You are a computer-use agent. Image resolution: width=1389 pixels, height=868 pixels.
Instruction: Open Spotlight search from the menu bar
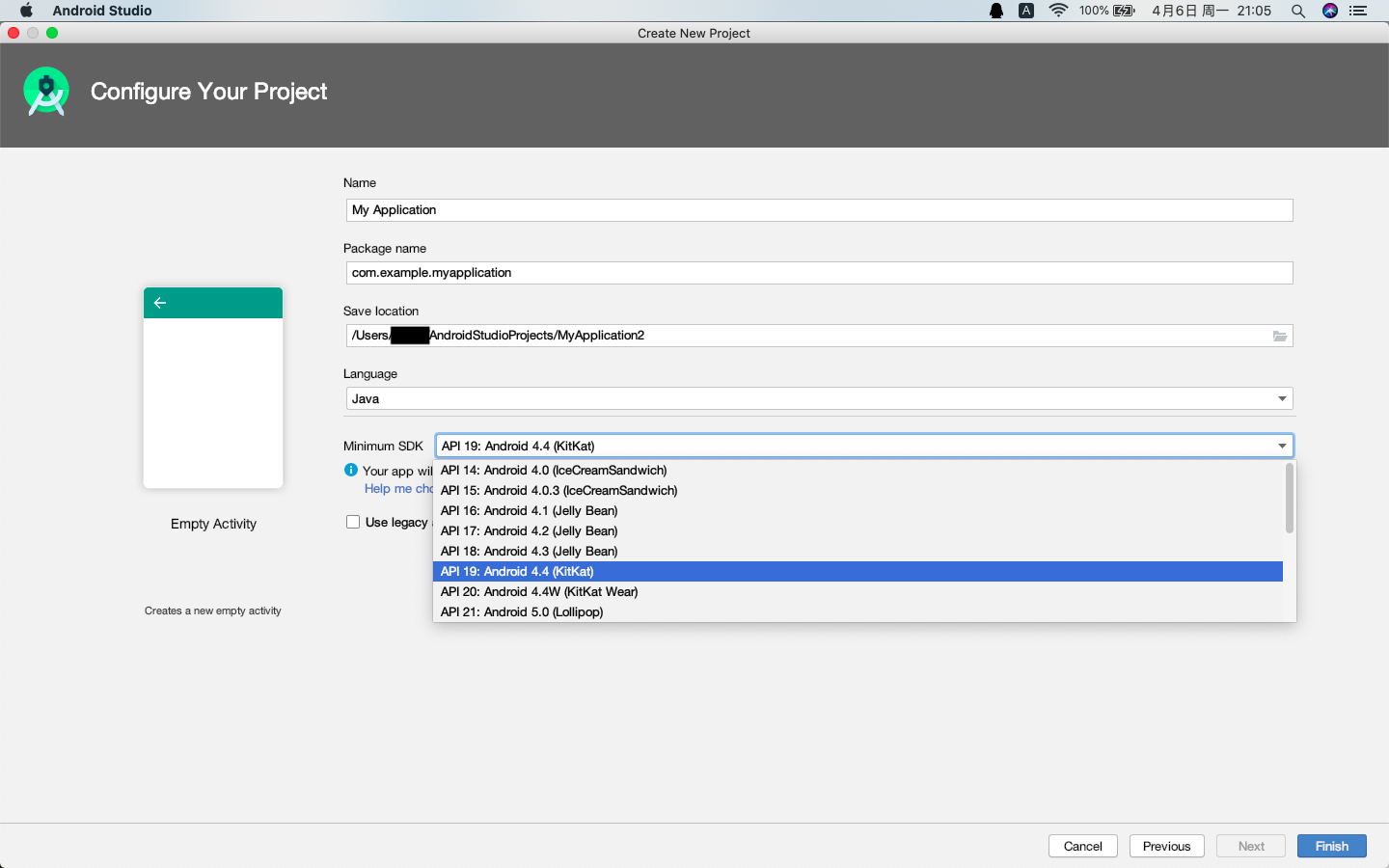1297,11
